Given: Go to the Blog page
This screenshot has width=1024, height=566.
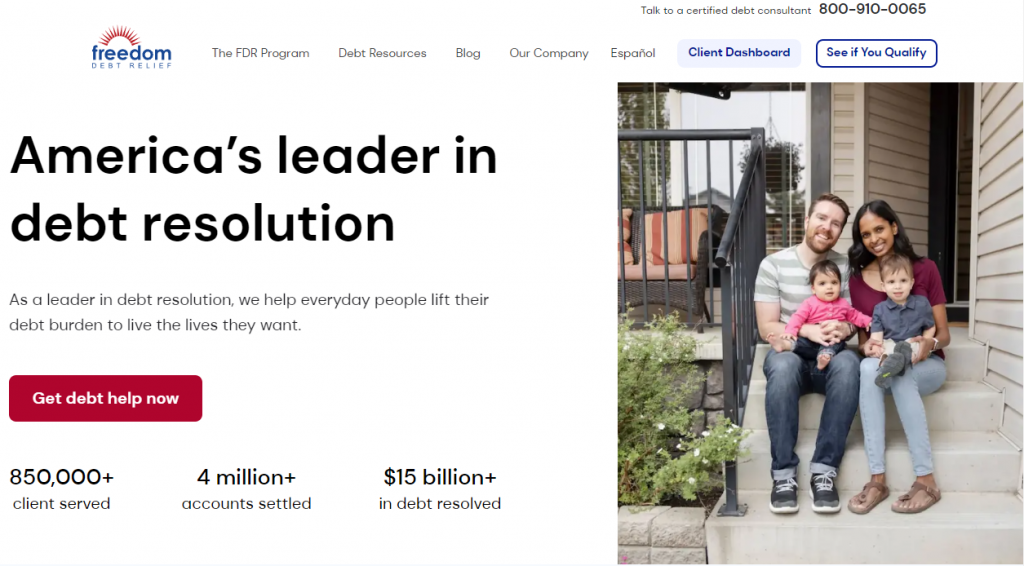Looking at the screenshot, I should (x=468, y=53).
